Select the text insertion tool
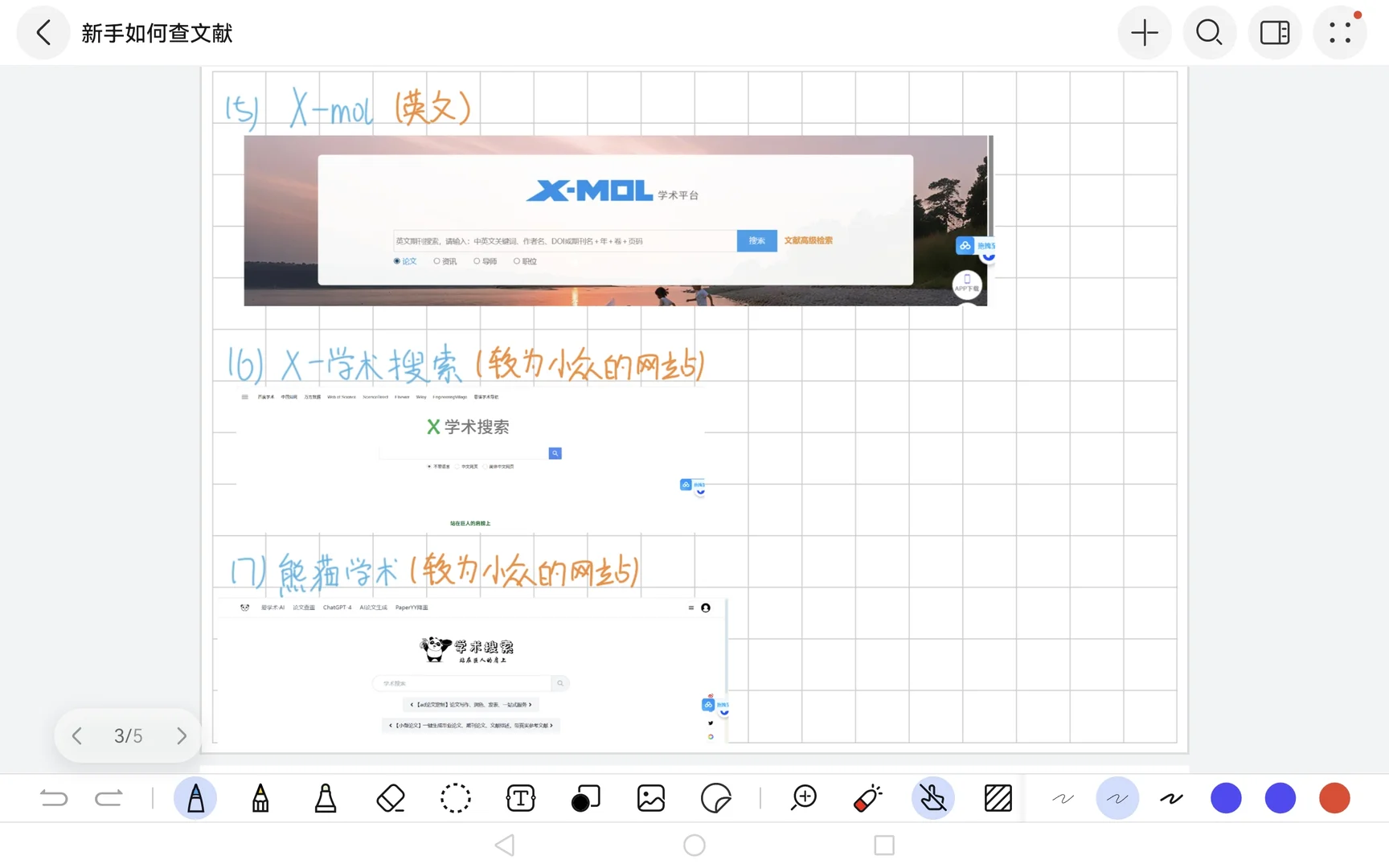Image resolution: width=1389 pixels, height=868 pixels. [520, 798]
